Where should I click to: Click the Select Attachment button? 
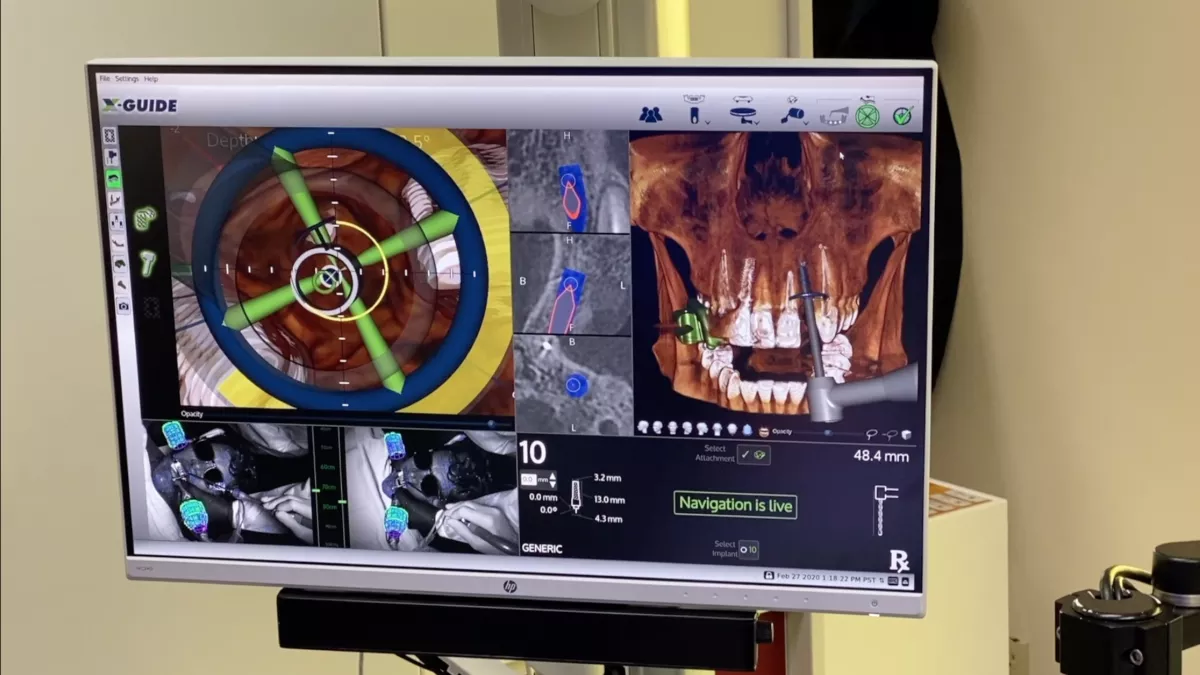click(753, 455)
